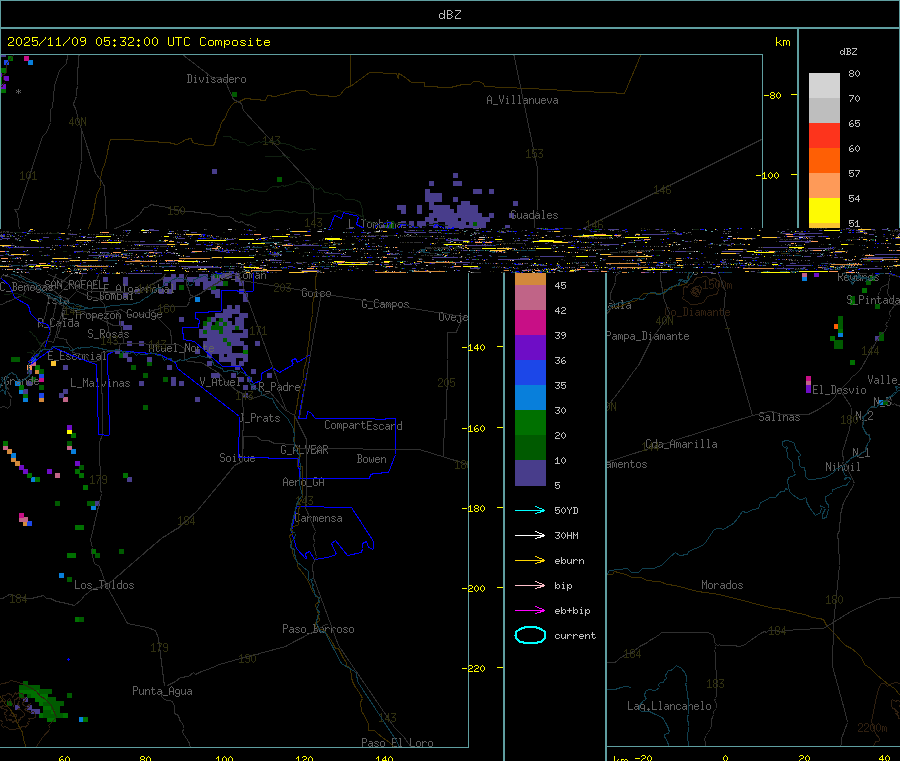Click the Divisadero map label
This screenshot has width=900, height=761.
click(216, 79)
